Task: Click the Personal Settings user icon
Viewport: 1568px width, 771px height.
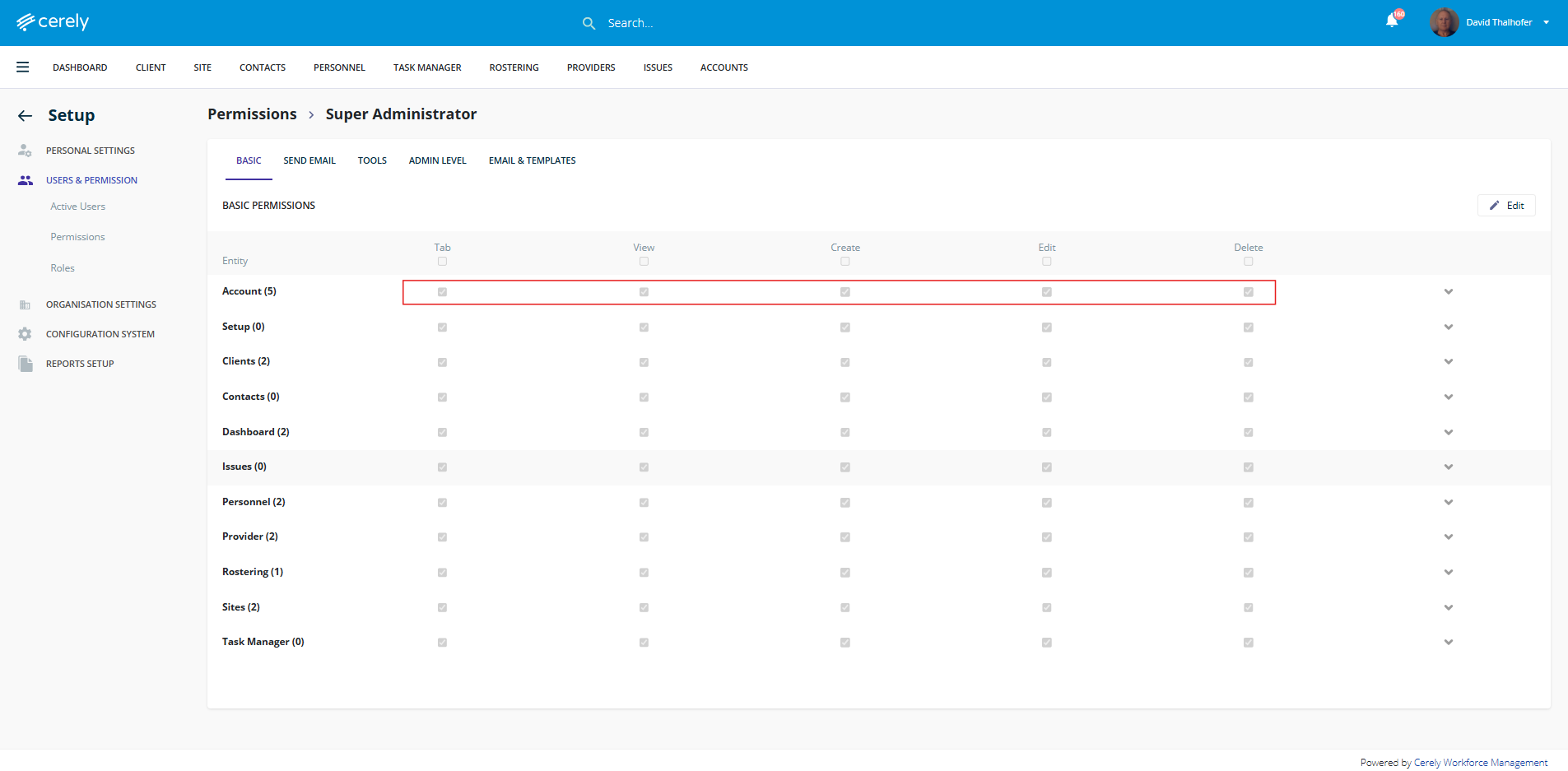Action: (25, 151)
